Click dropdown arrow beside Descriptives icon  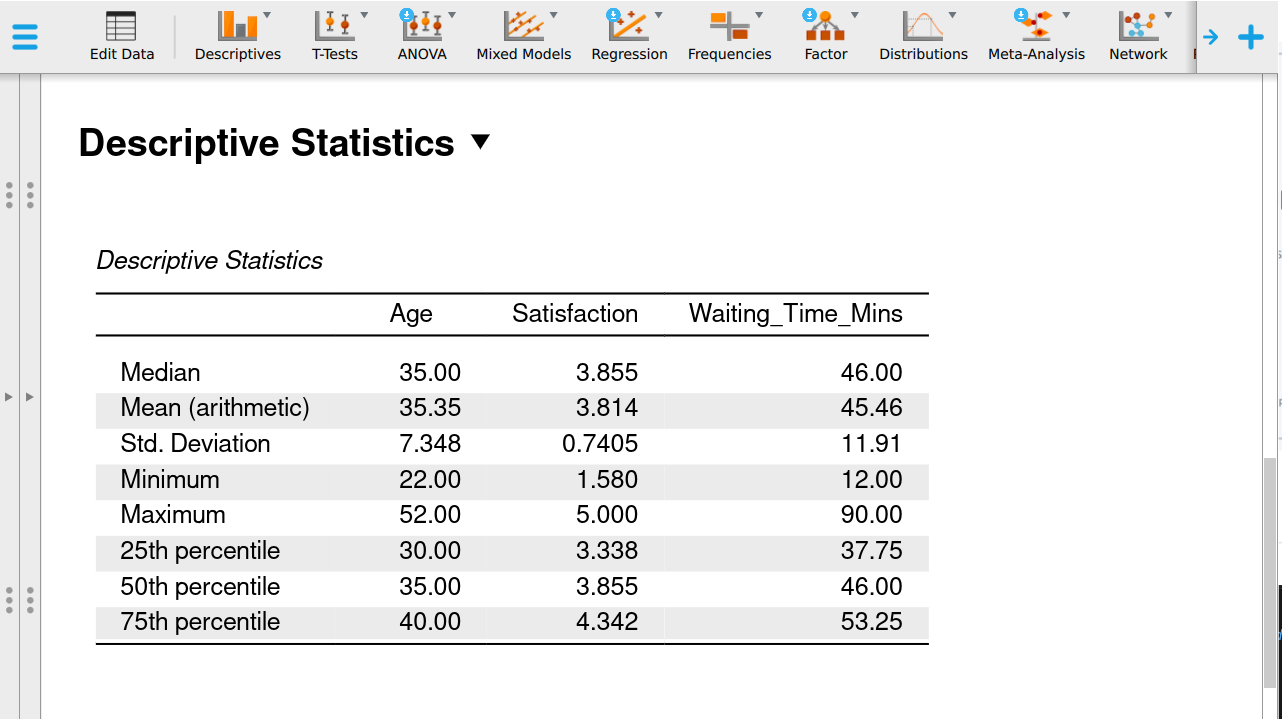[x=266, y=15]
